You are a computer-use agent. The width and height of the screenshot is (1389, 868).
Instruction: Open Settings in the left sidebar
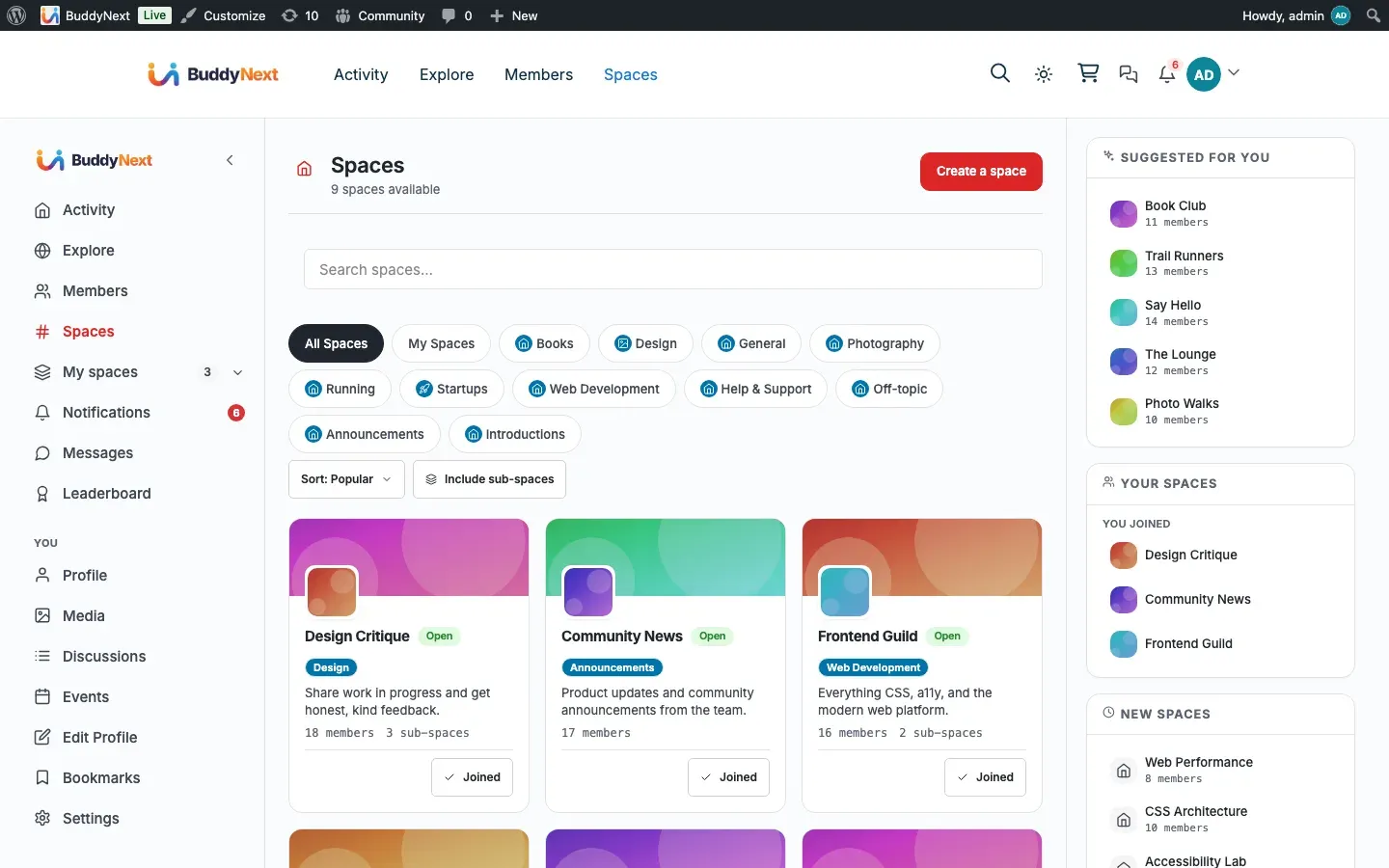click(139, 819)
